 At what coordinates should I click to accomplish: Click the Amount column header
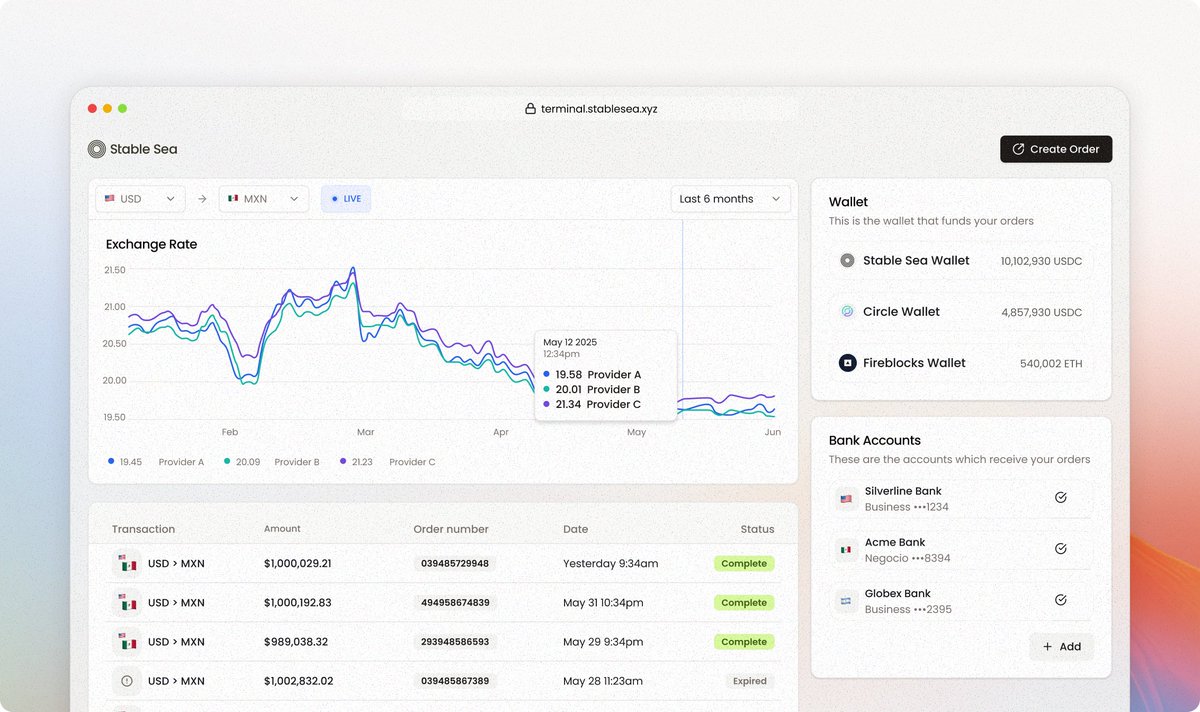coord(282,529)
